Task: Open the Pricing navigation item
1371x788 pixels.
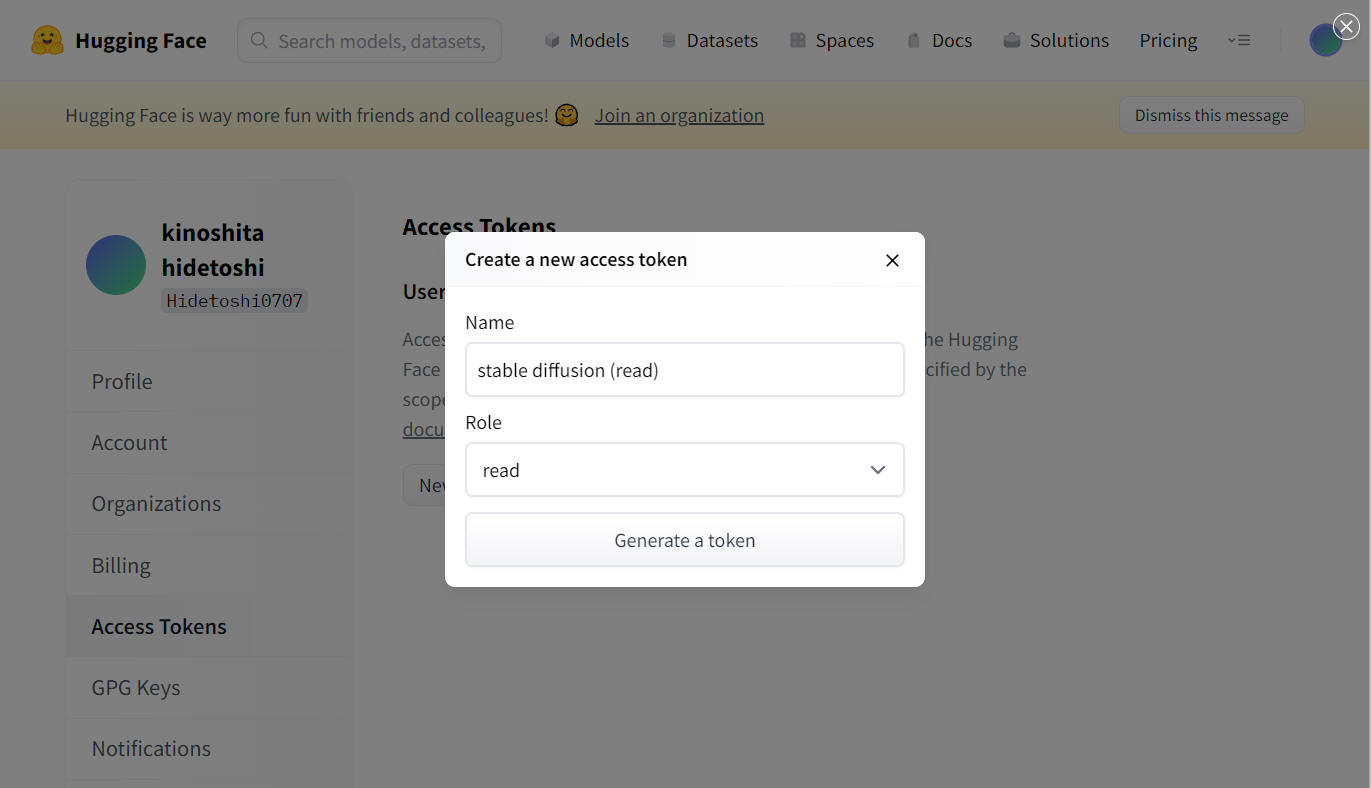Action: coord(1168,40)
